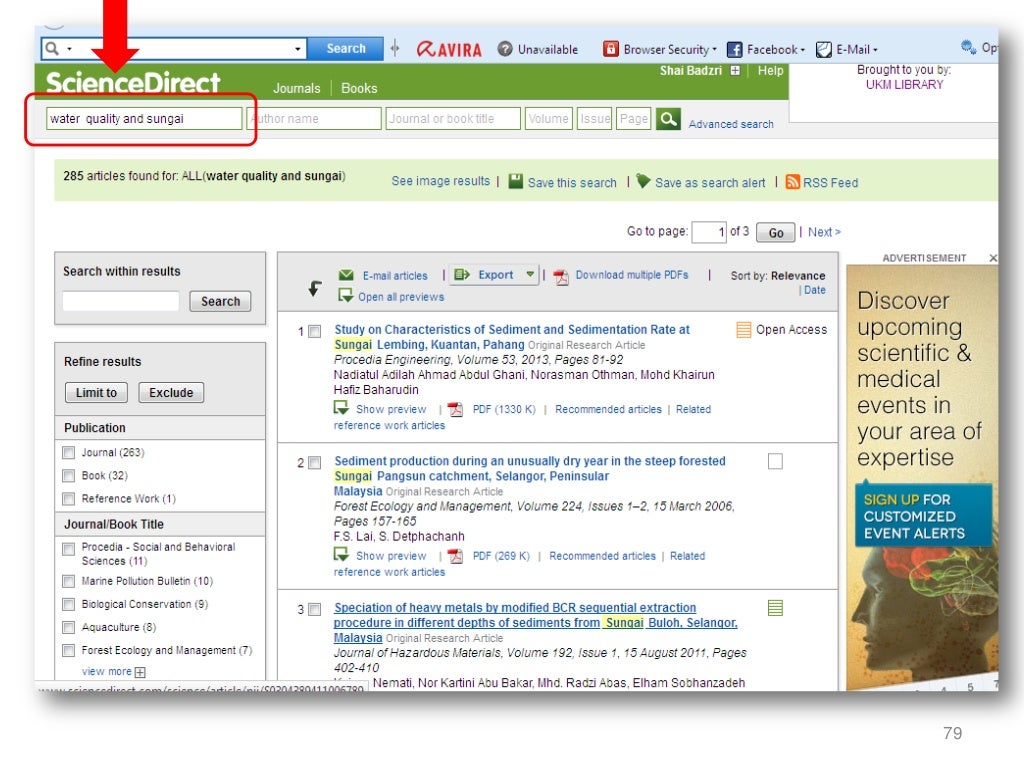Click the Open all previews icon
Image resolution: width=1024 pixels, height=768 pixels.
[345, 296]
